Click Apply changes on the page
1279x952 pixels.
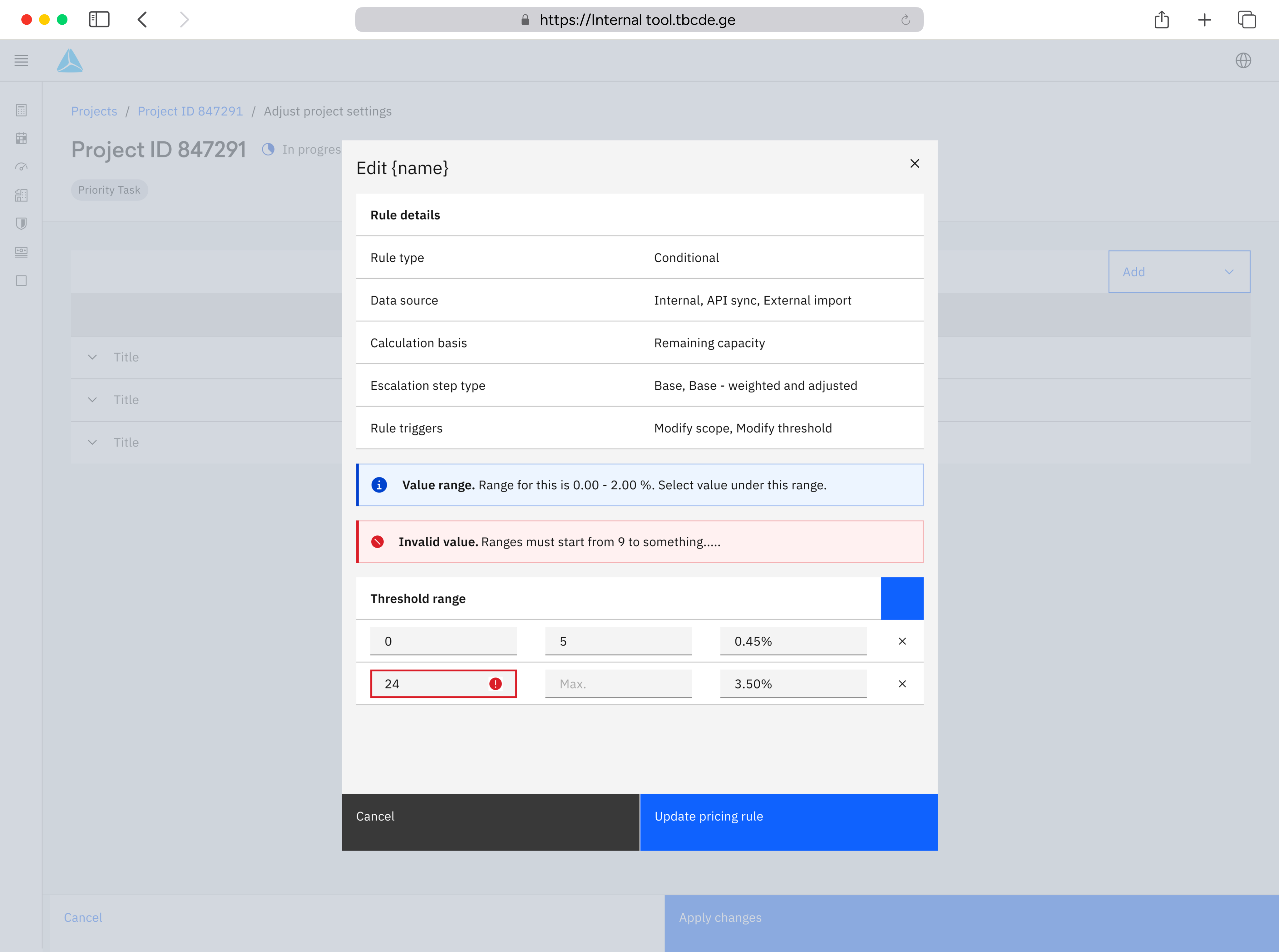[972, 923]
